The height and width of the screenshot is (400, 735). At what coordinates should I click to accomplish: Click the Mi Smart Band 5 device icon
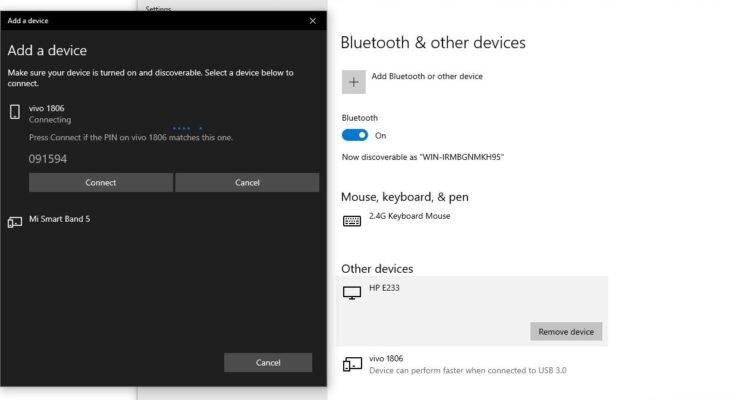coord(15,222)
